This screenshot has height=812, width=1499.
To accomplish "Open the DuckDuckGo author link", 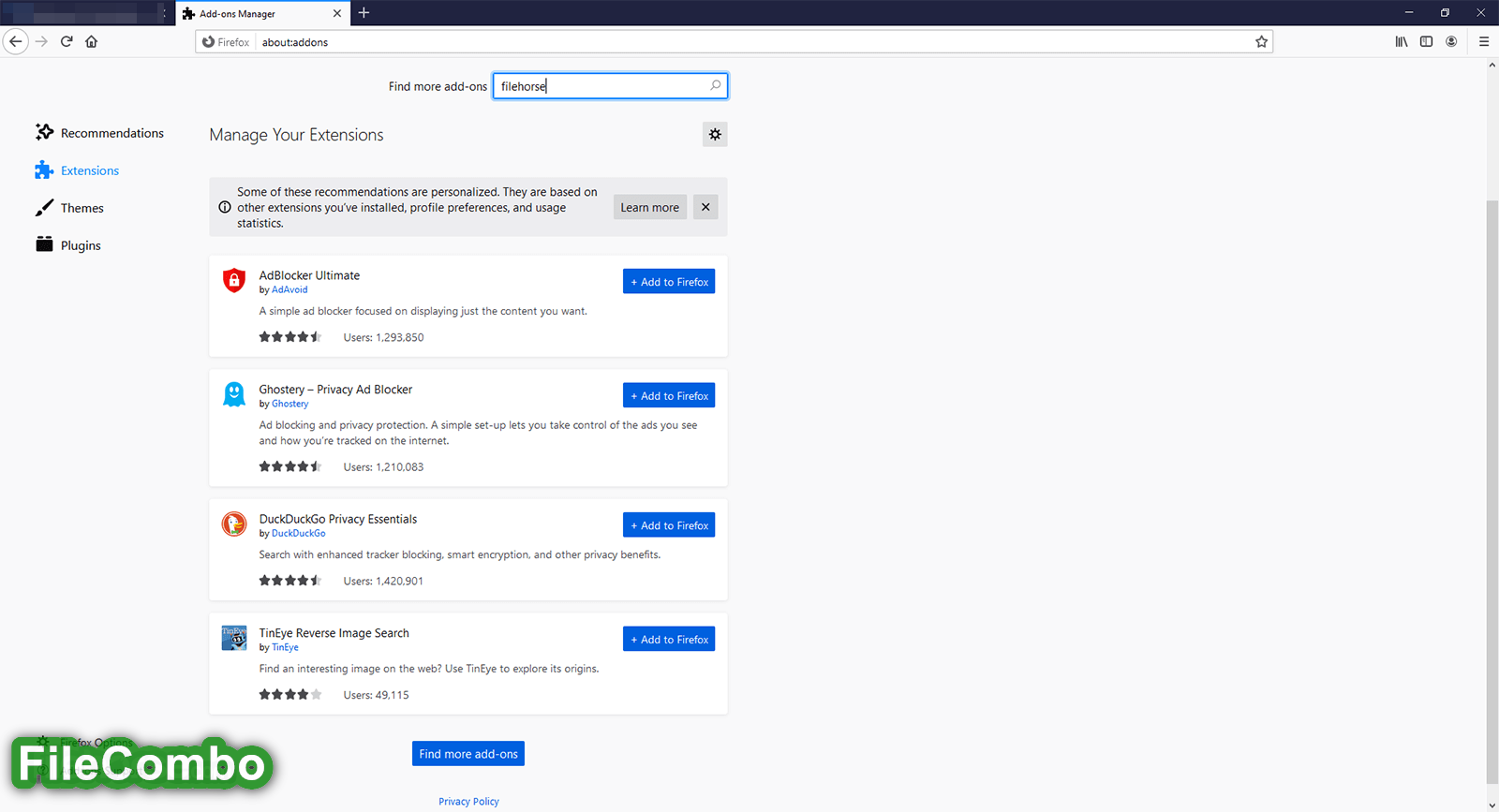I will tap(299, 534).
